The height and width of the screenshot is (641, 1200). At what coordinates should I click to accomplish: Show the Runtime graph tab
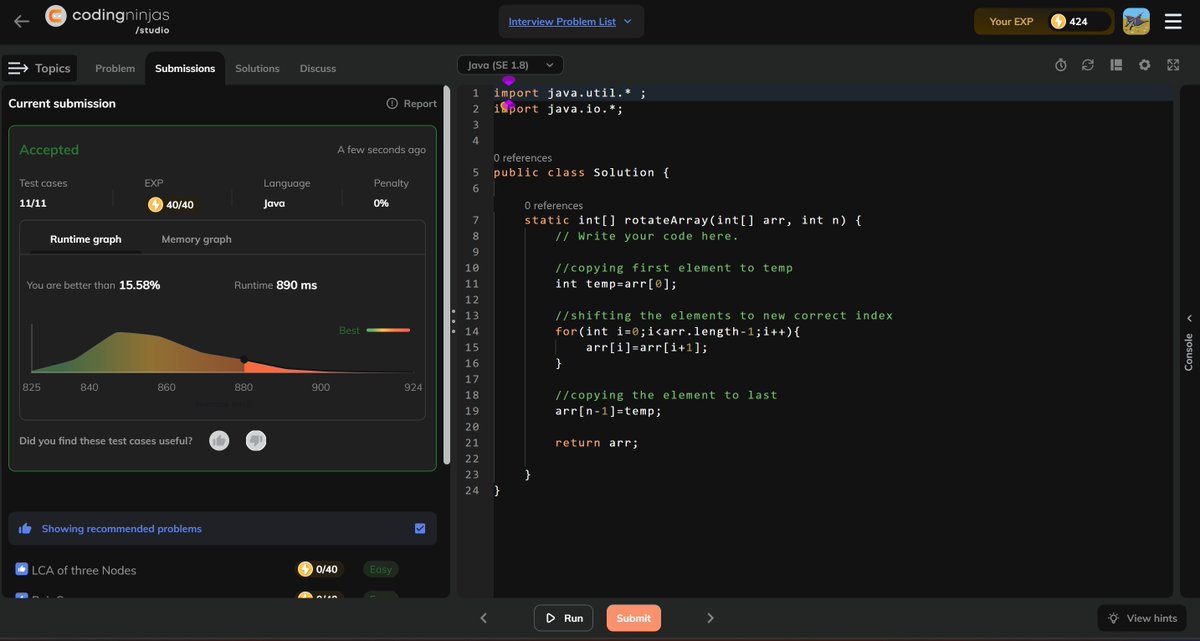coord(86,239)
